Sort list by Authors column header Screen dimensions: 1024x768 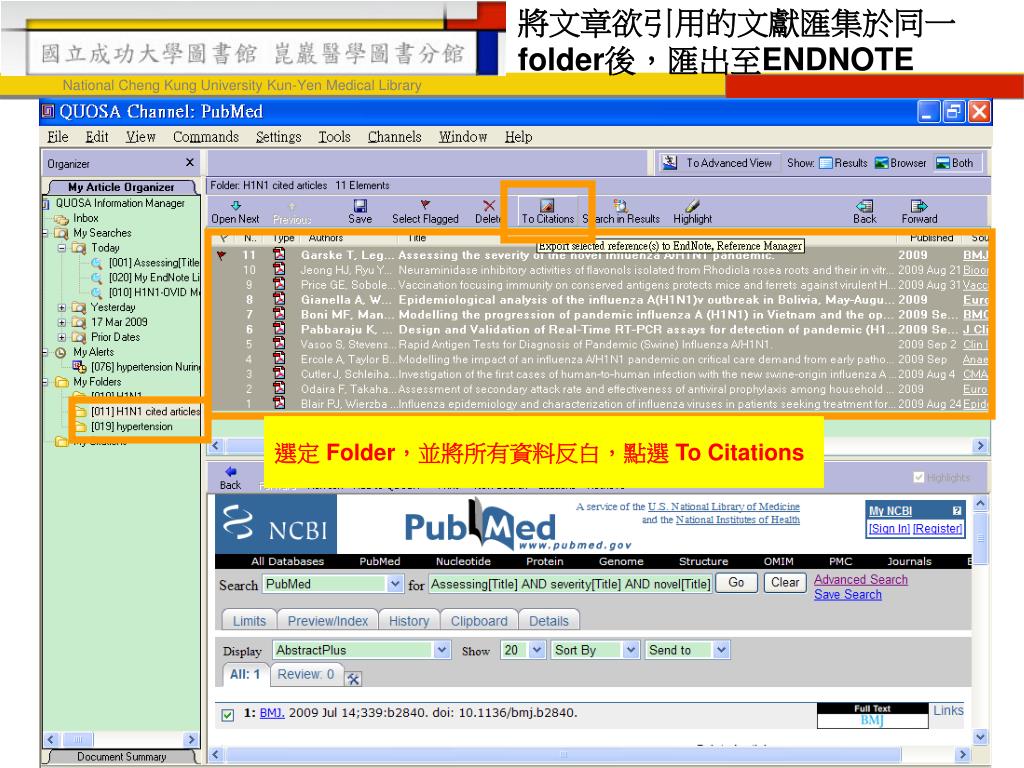click(325, 238)
